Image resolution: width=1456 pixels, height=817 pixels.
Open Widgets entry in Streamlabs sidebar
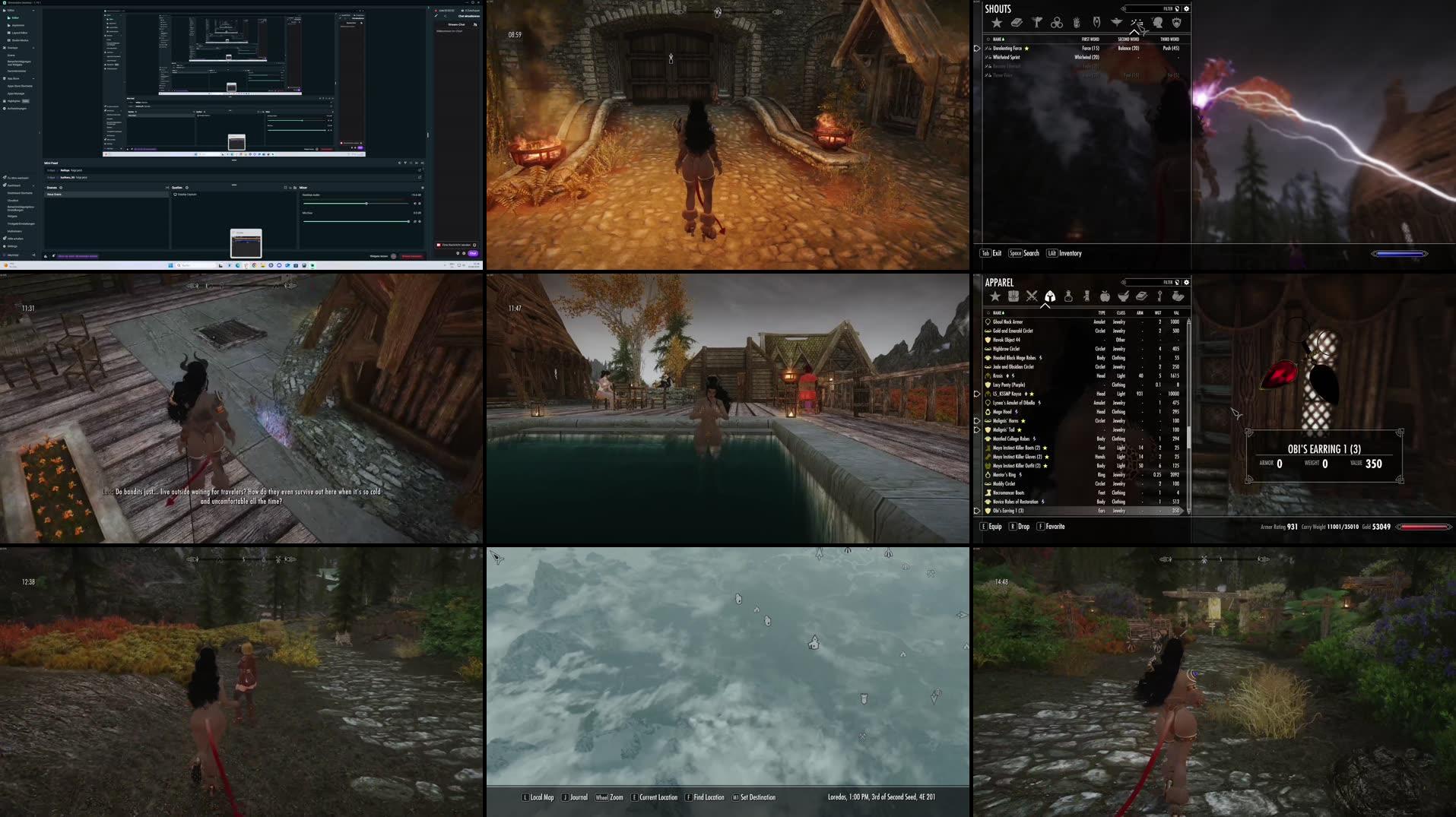[12, 216]
